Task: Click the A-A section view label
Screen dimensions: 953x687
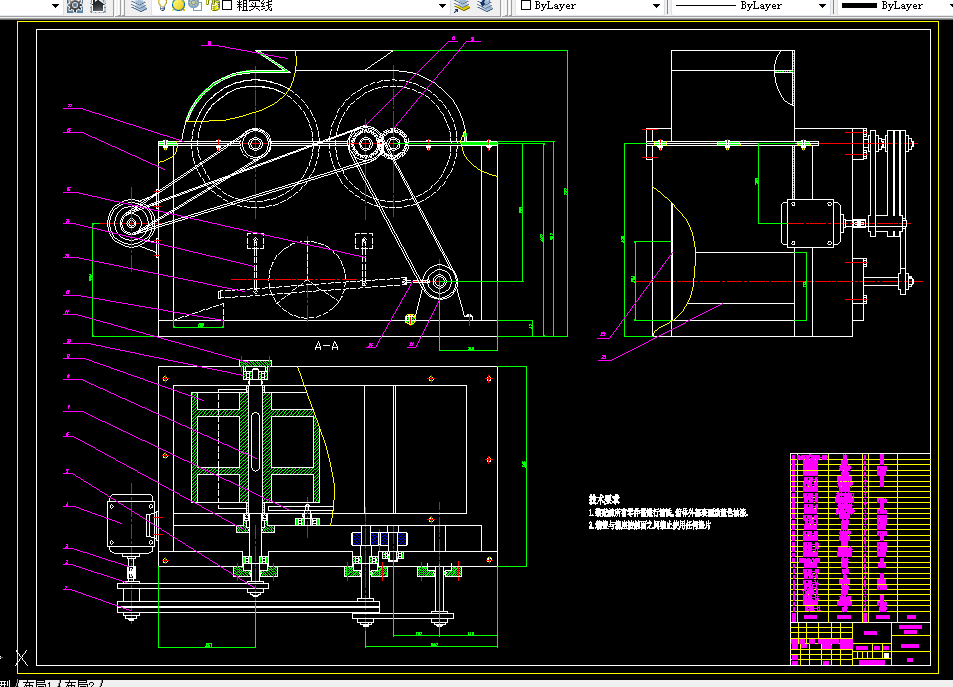Action: pyautogui.click(x=326, y=346)
